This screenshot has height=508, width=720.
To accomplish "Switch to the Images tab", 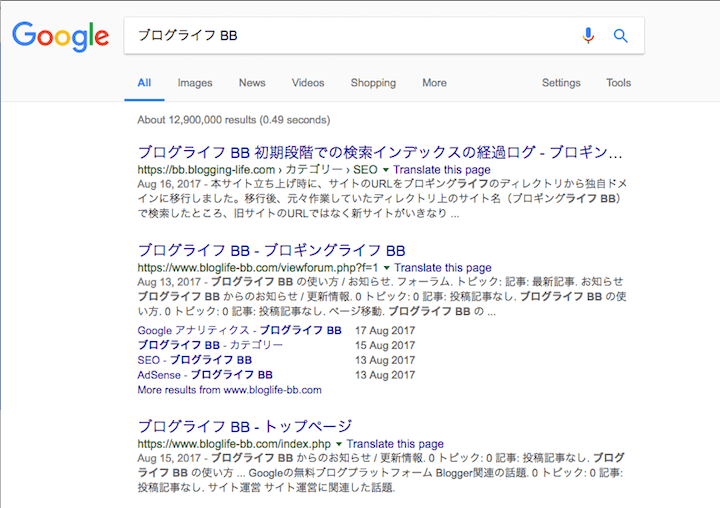I will tap(195, 83).
